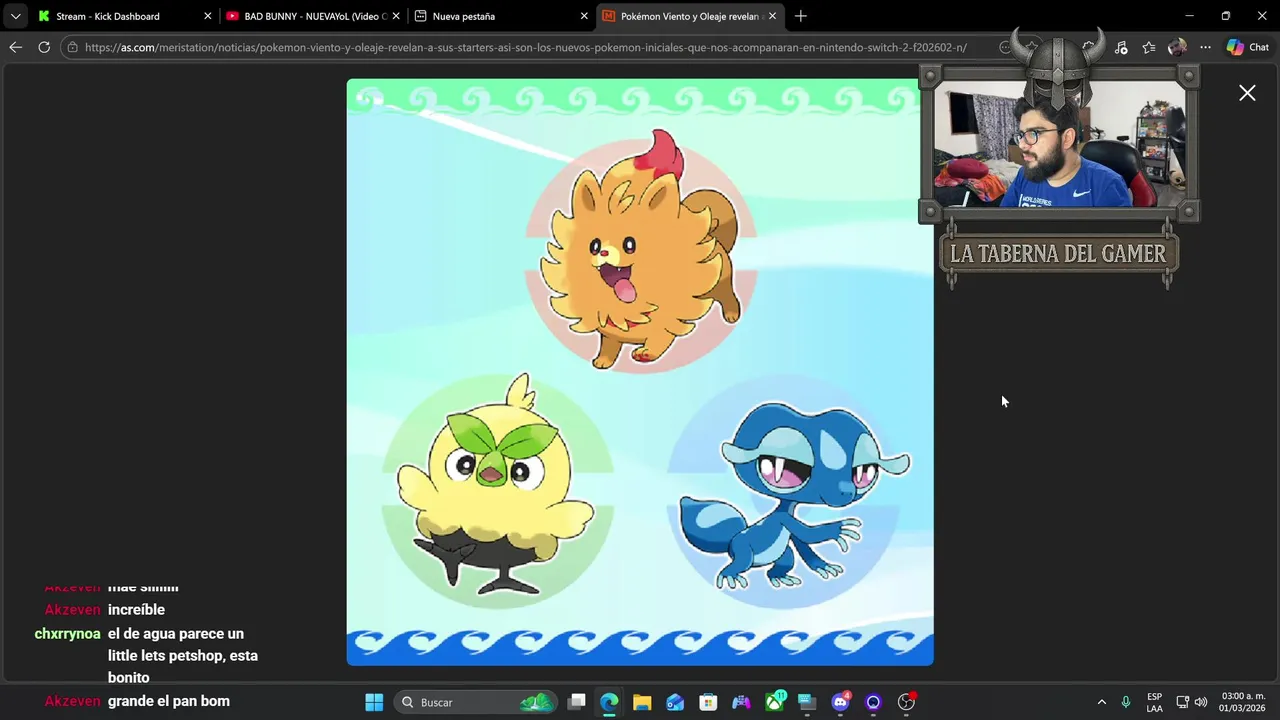1280x720 pixels.
Task: Go back to the previous page
Action: pyautogui.click(x=15, y=47)
